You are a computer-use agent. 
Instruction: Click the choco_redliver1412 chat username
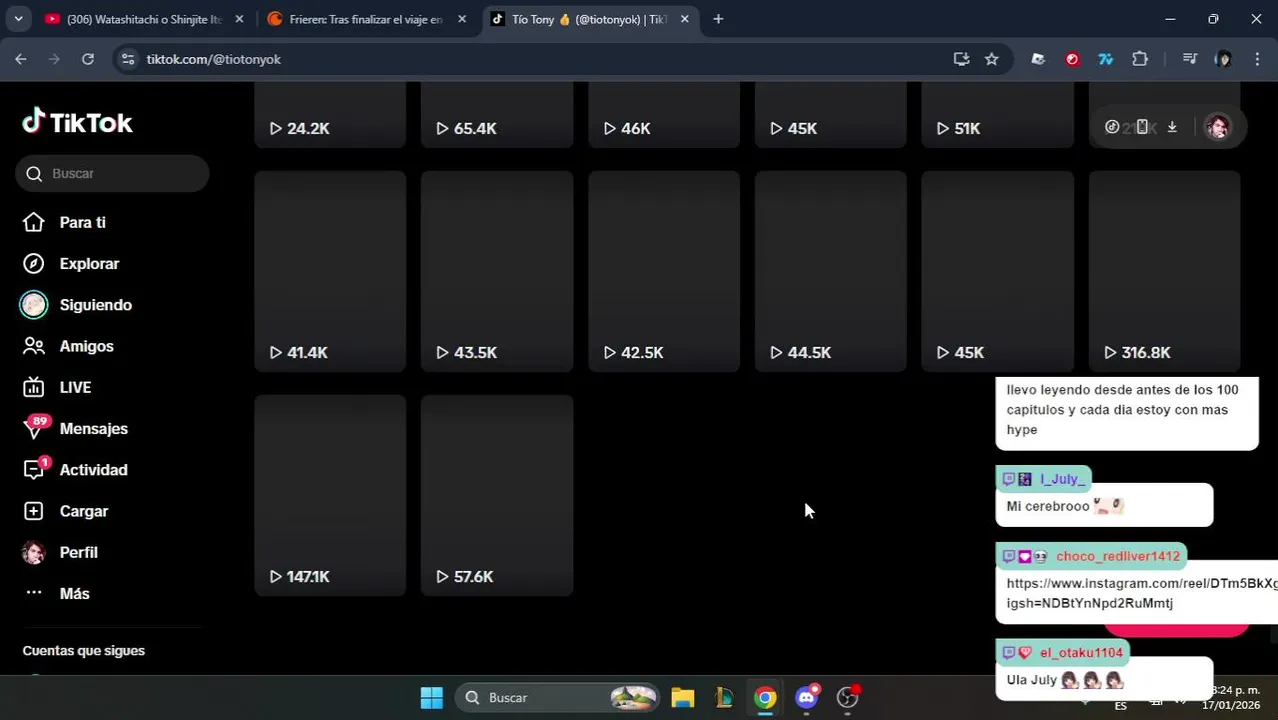tap(1117, 556)
